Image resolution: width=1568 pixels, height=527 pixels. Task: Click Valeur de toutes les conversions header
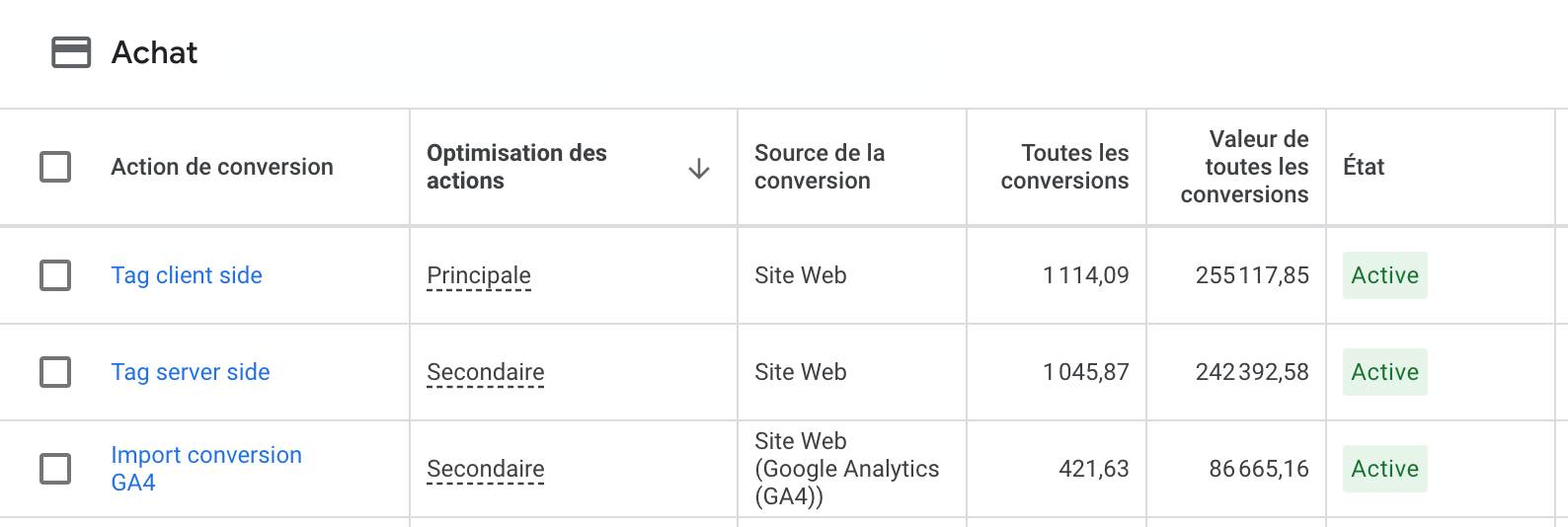click(x=1244, y=167)
